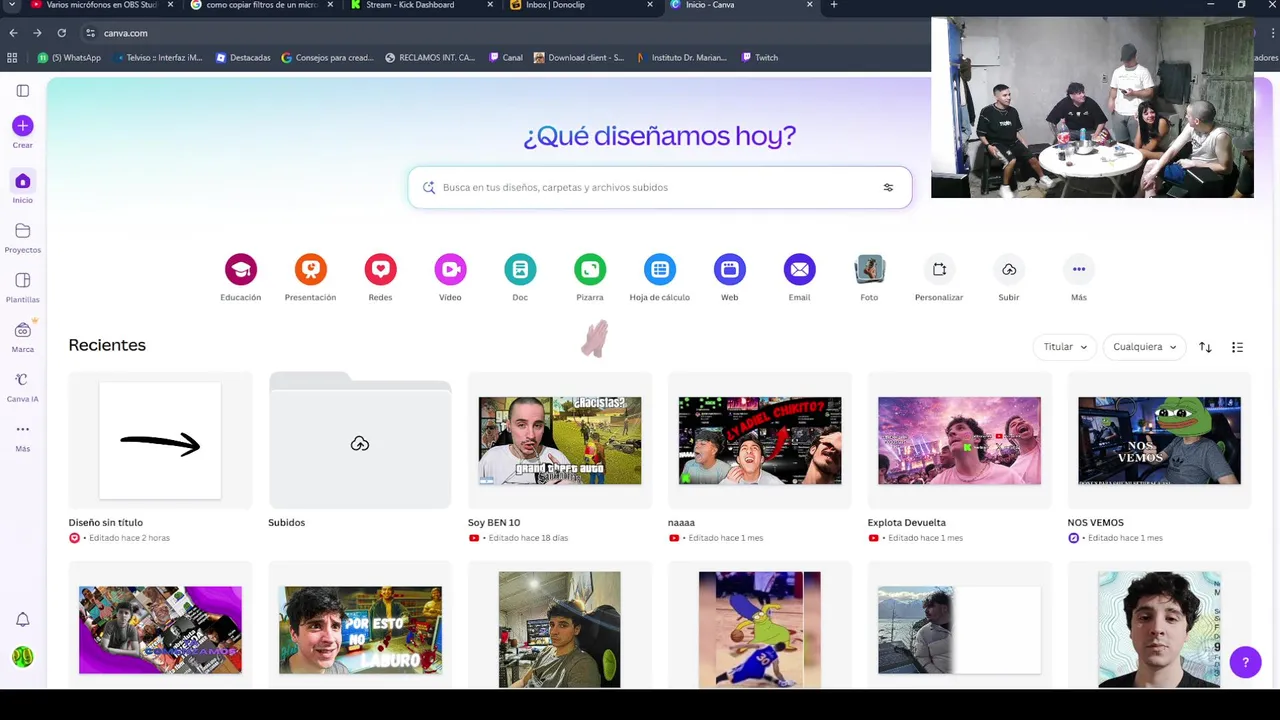The width and height of the screenshot is (1280, 720).
Task: Expand the Titular filter dropdown
Action: point(1064,347)
